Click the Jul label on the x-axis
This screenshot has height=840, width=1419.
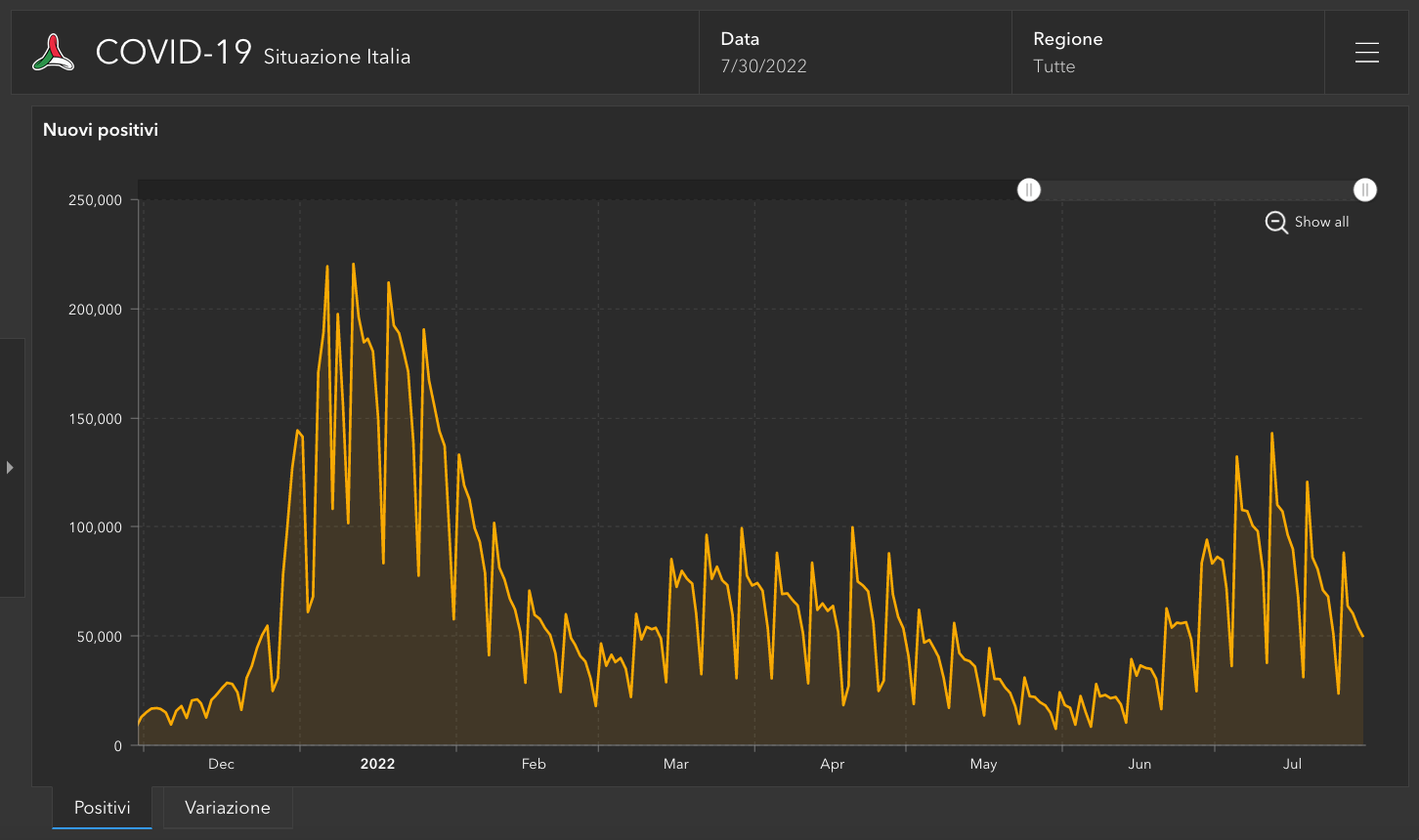coord(1292,764)
